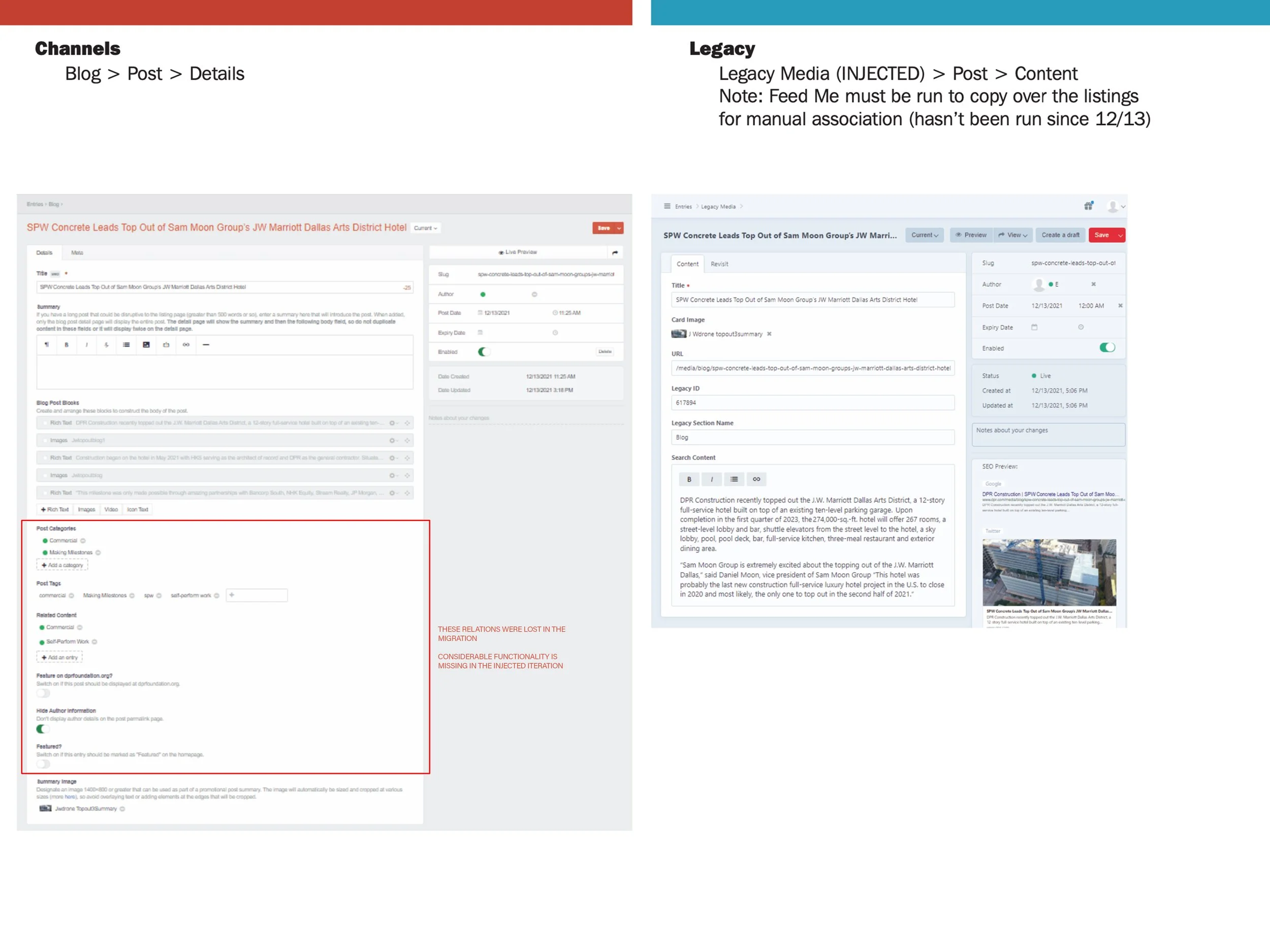
Task: Click the Expiry Date calendar icon in Legacy panel
Action: pyautogui.click(x=1034, y=327)
